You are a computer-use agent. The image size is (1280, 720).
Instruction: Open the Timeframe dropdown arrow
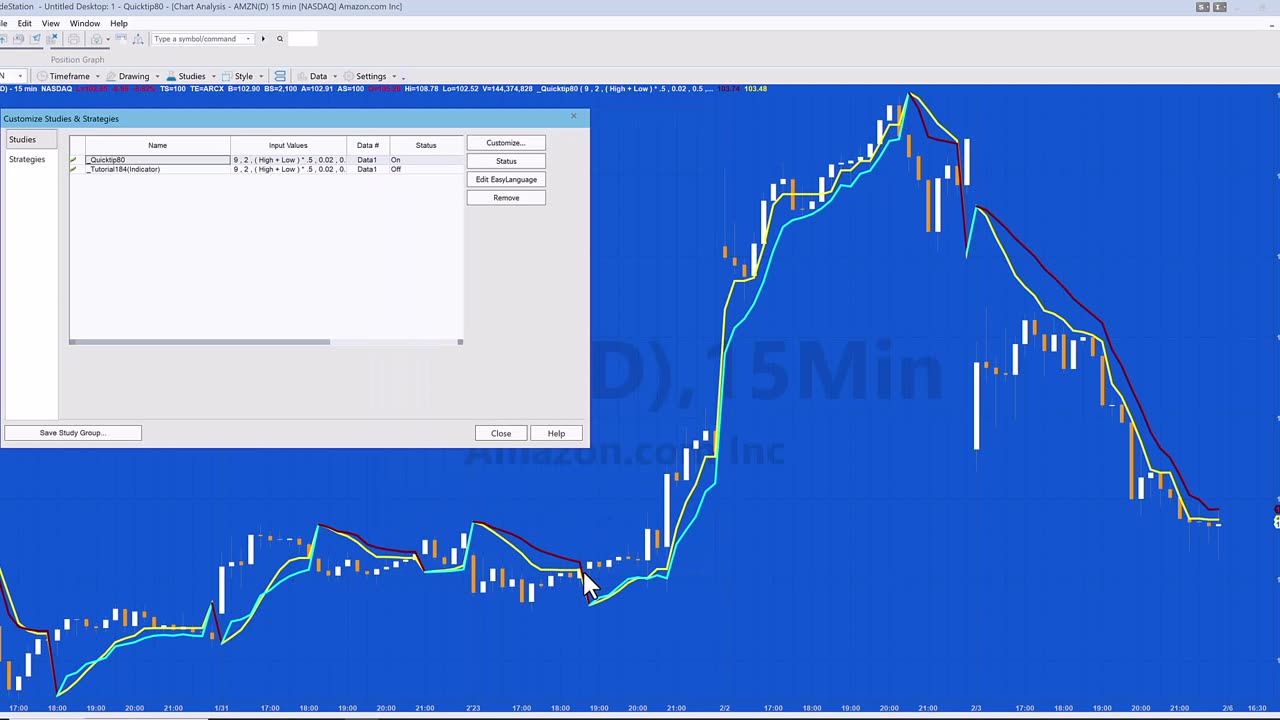[x=97, y=76]
